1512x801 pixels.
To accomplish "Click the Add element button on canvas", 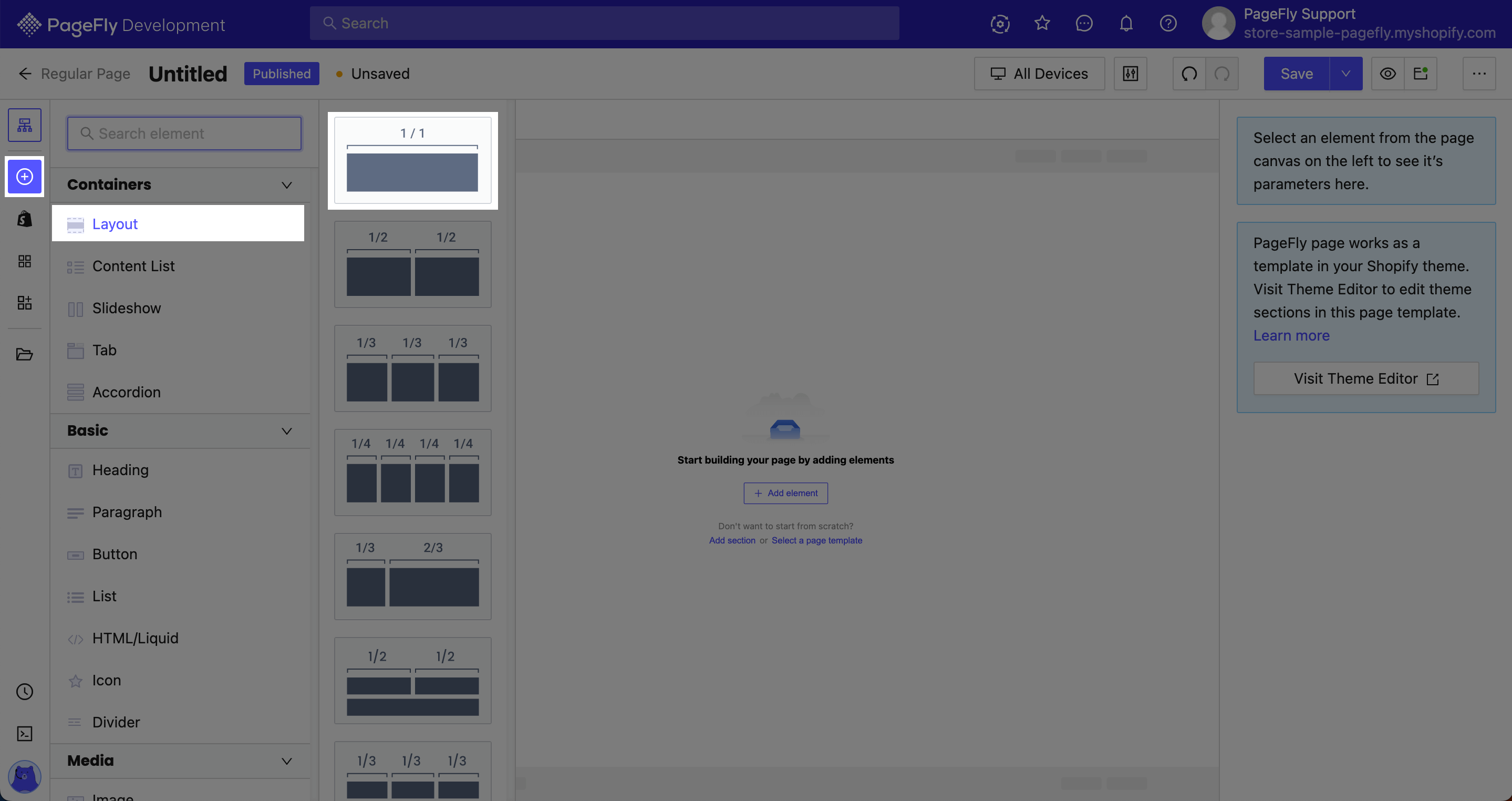I will pyautogui.click(x=785, y=494).
